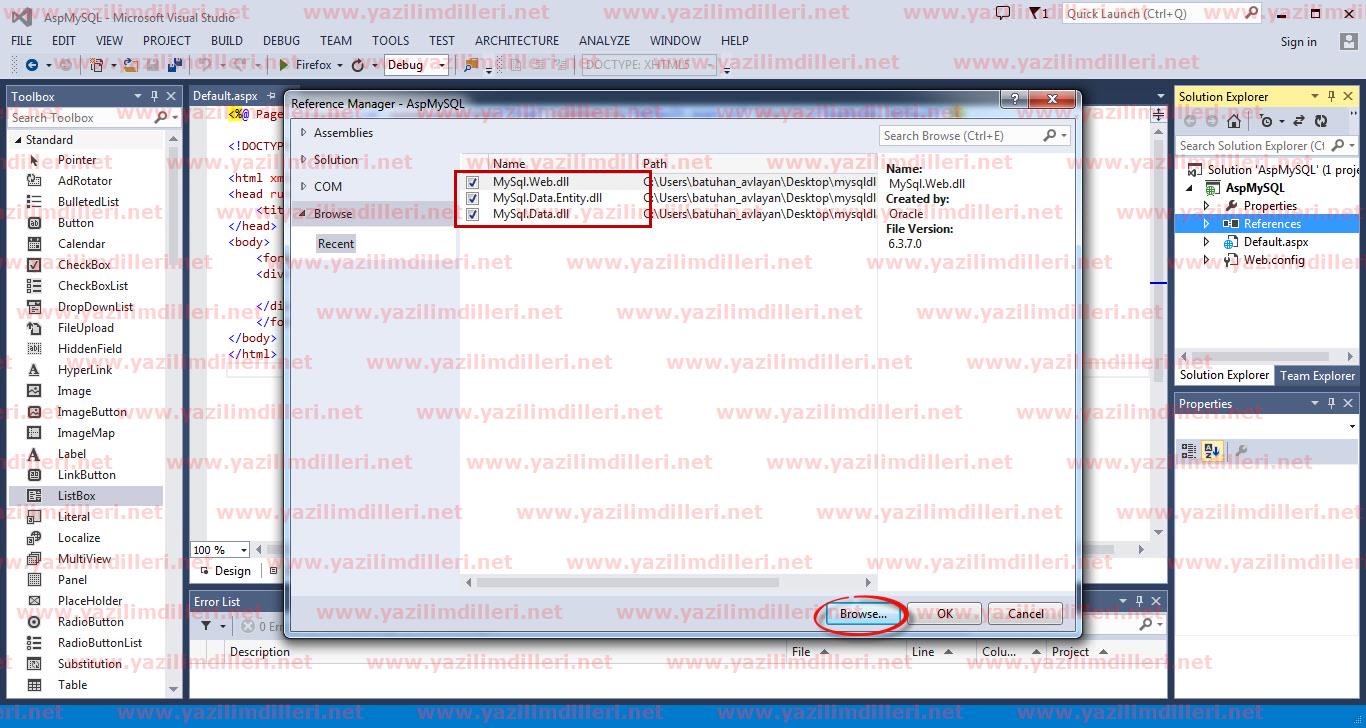Screen dimensions: 1366x728
Task: Sort list by the Path column header
Action: click(655, 164)
